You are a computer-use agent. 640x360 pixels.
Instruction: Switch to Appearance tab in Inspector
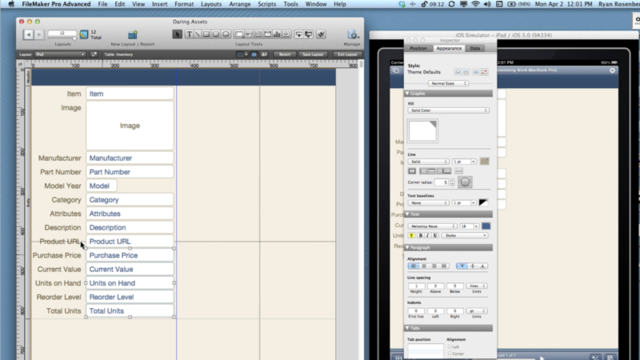[x=449, y=48]
